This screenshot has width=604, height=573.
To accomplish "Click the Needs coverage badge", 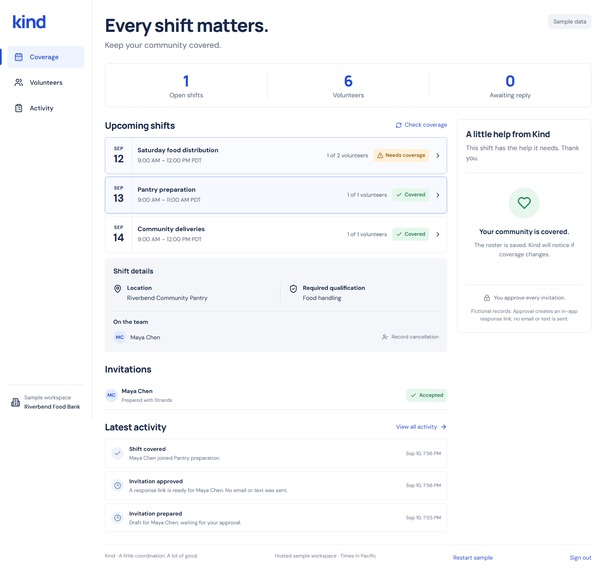I will click(x=401, y=155).
